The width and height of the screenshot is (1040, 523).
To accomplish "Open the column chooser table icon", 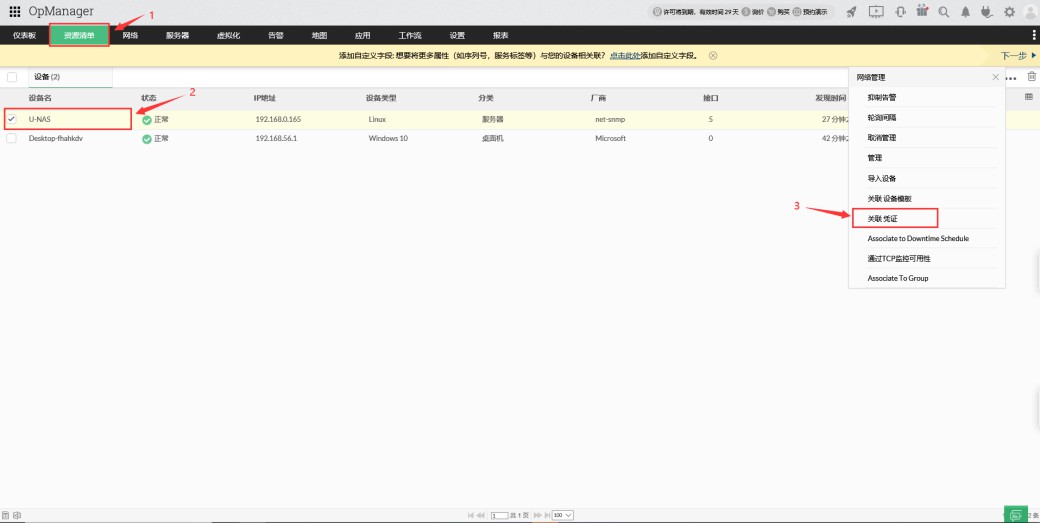I will [1029, 97].
